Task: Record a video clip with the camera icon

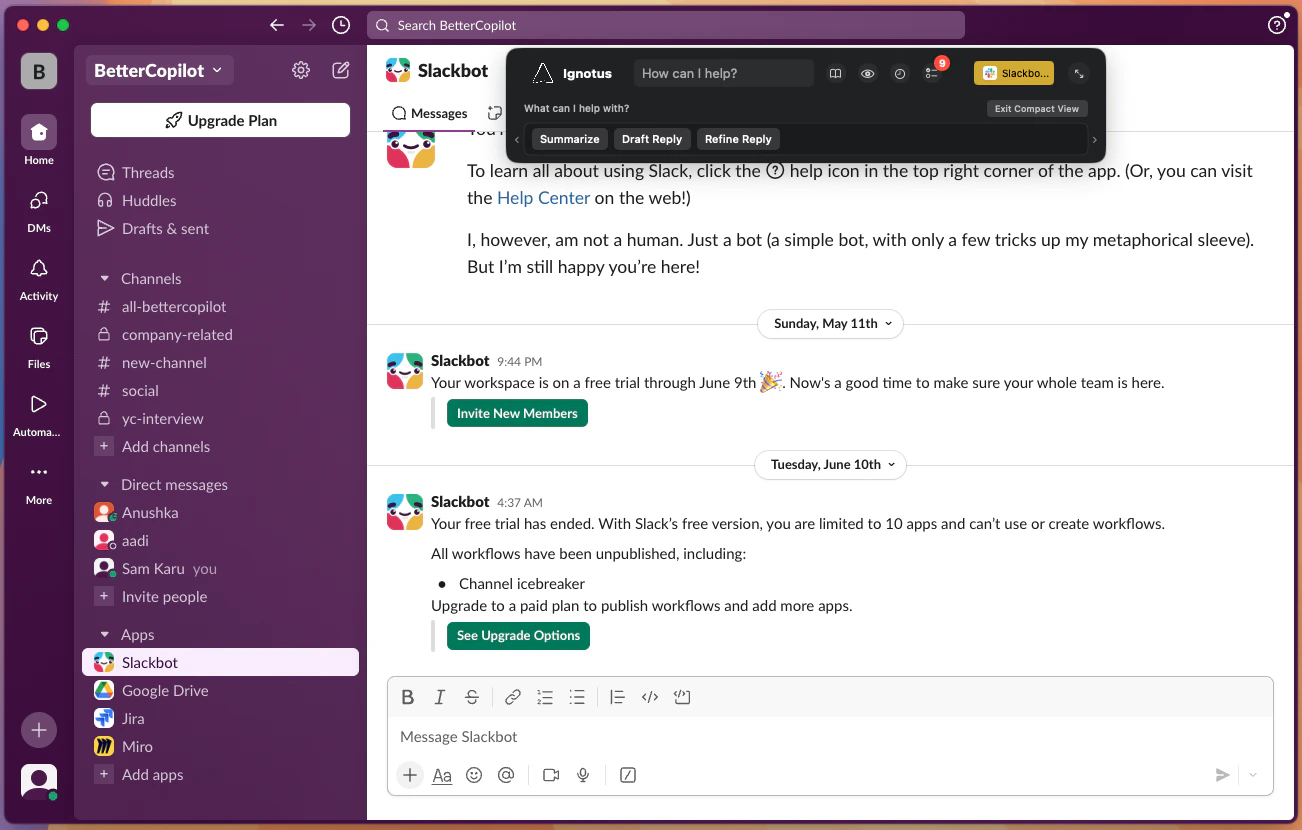Action: (550, 775)
